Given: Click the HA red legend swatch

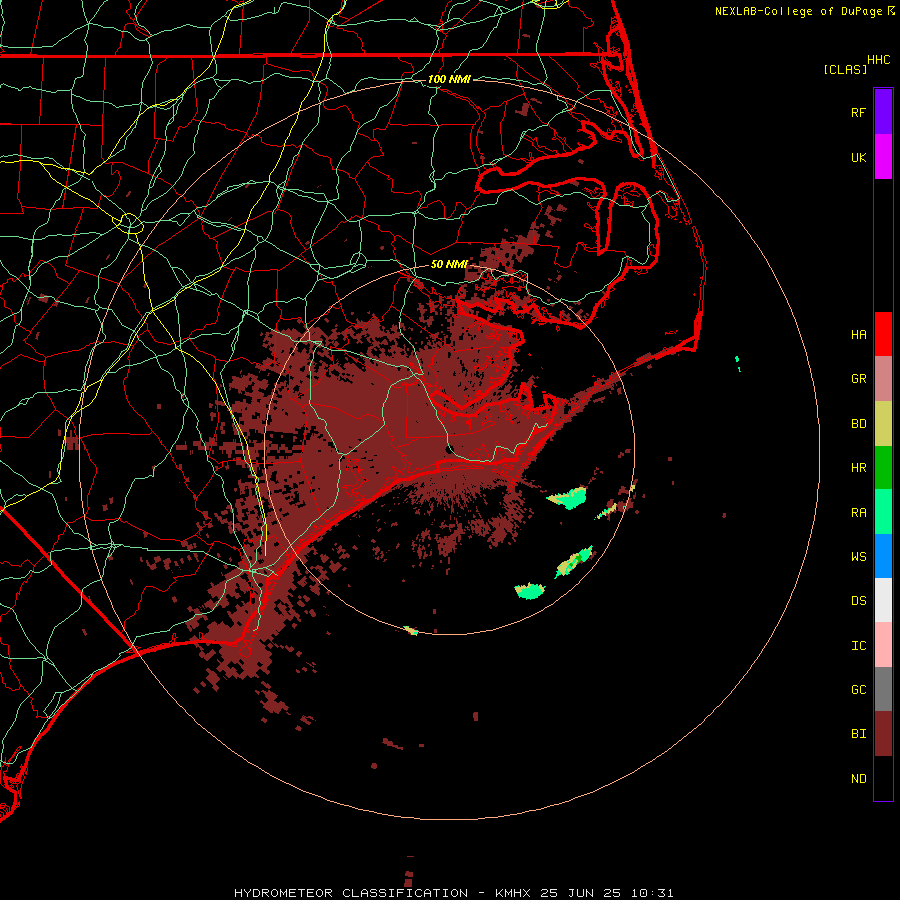Looking at the screenshot, I should [883, 334].
